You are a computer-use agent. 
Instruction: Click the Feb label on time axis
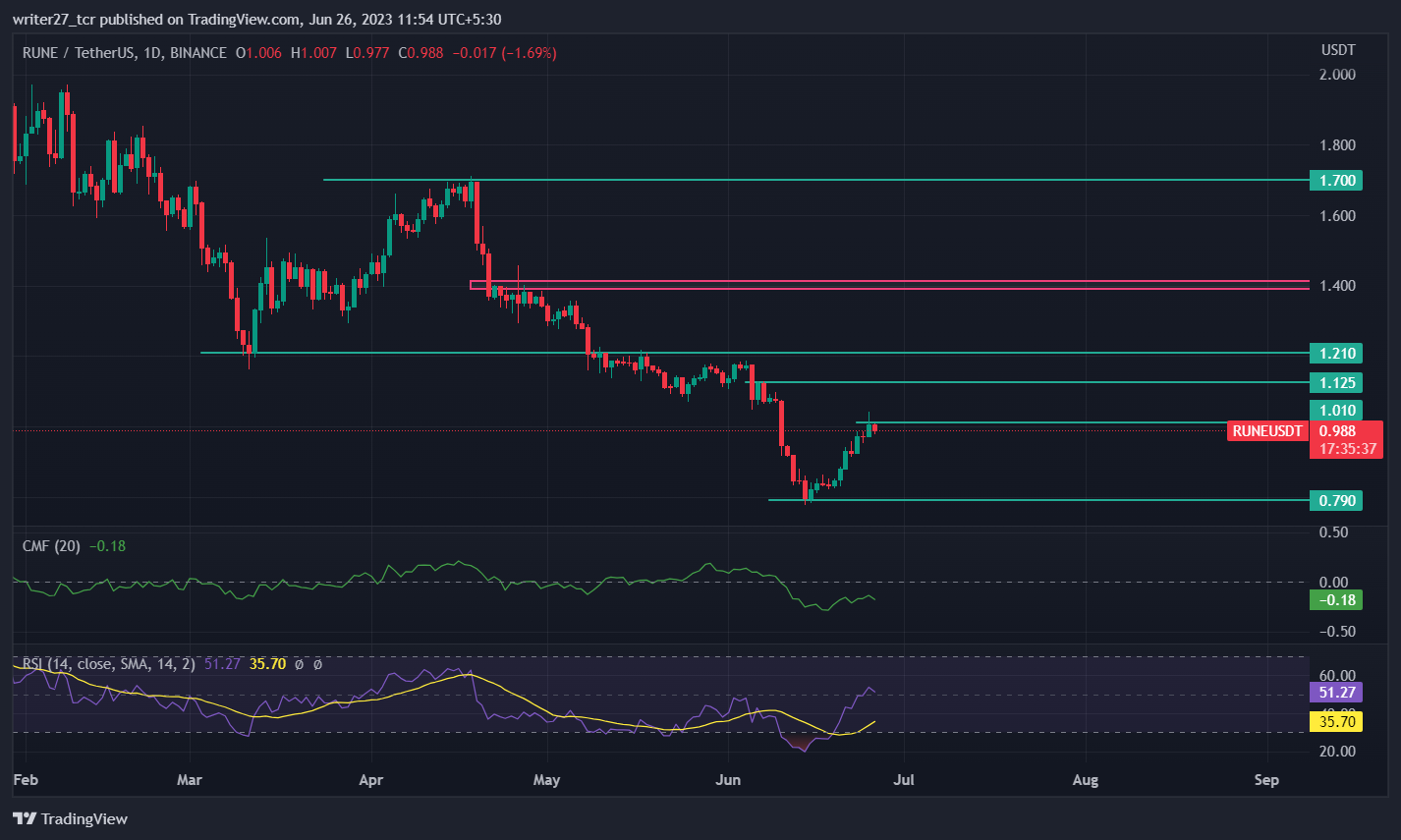tap(27, 780)
